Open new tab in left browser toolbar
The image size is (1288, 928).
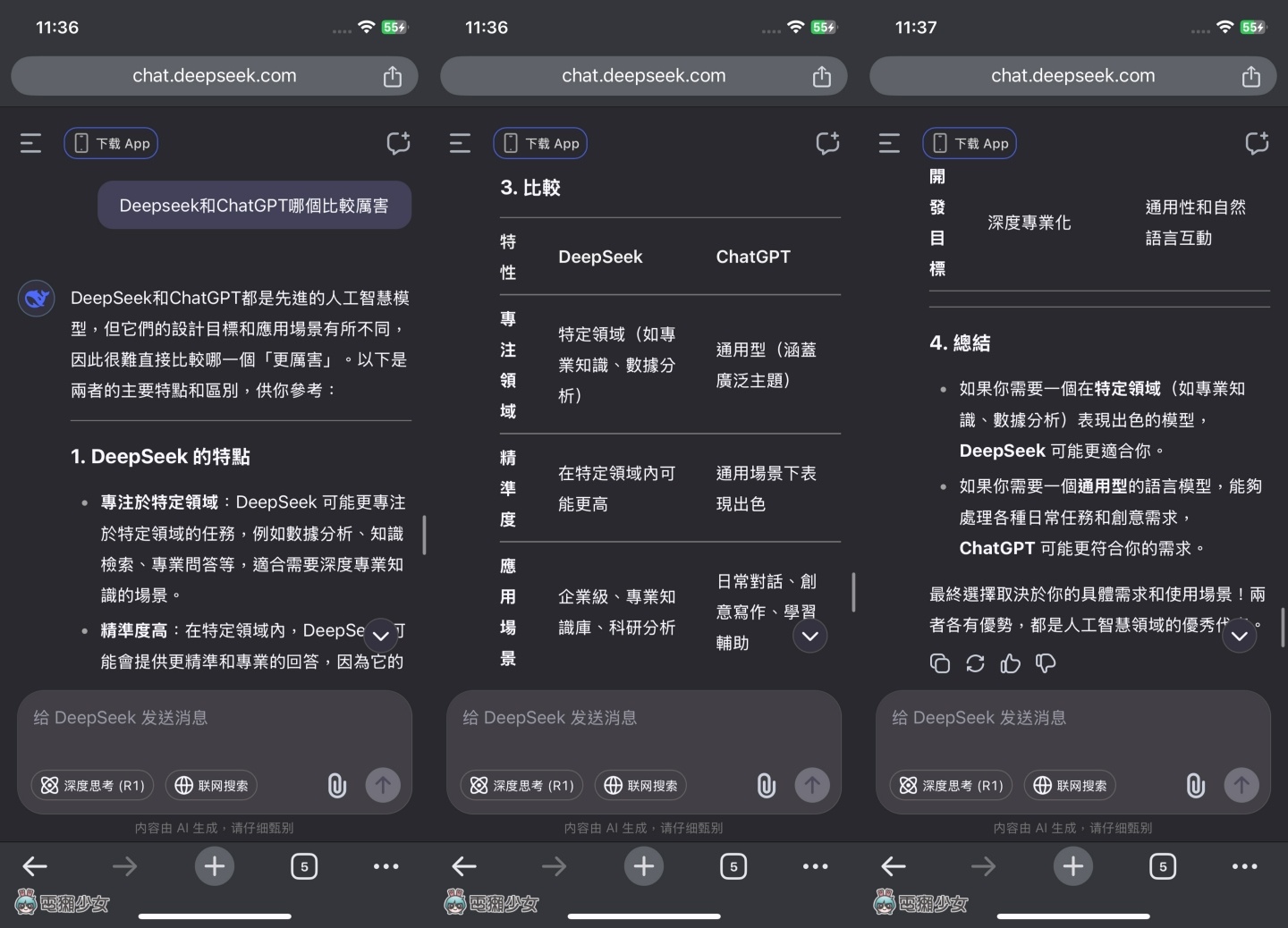[x=215, y=865]
